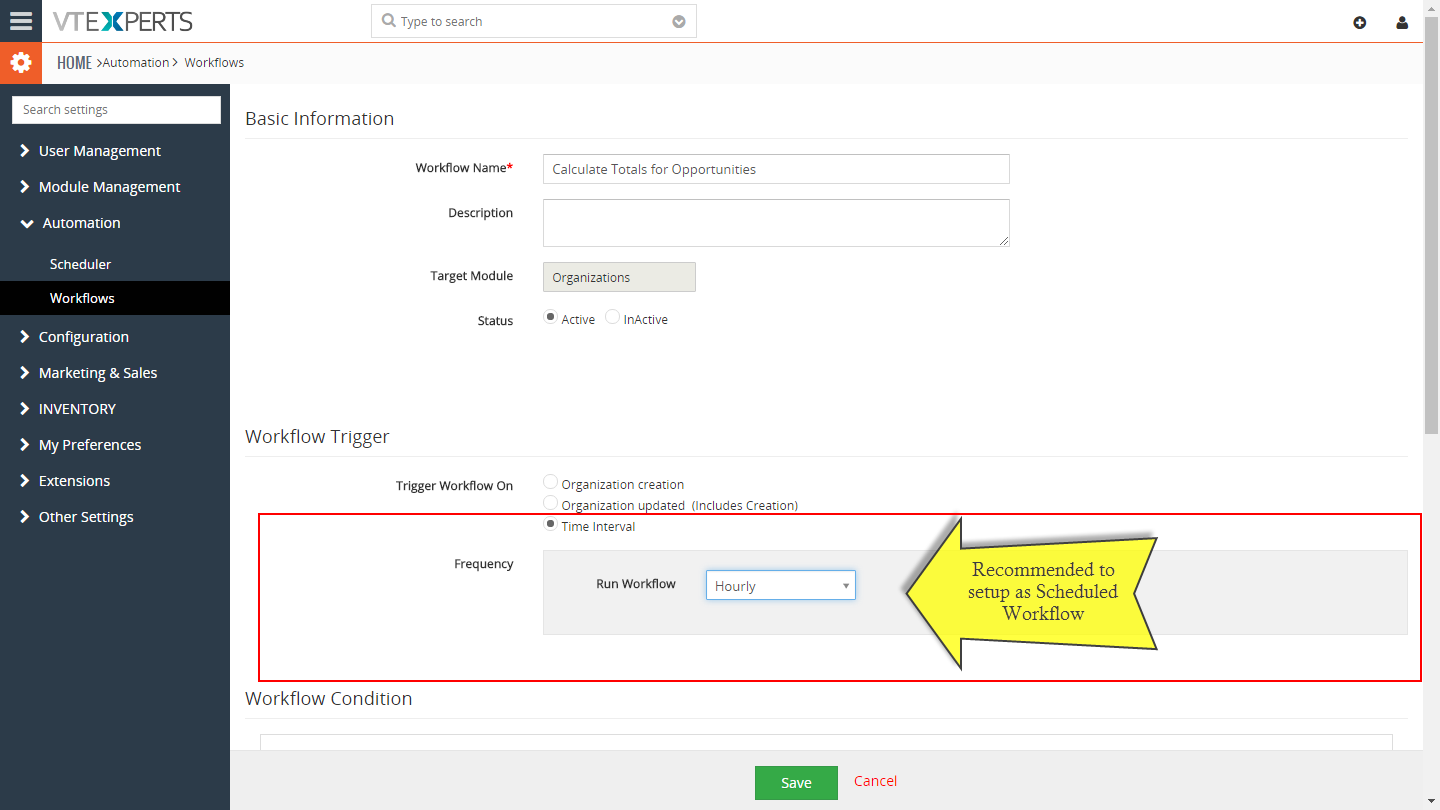This screenshot has height=810, width=1440.
Task: Open Scheduler under Automation
Action: coord(80,264)
